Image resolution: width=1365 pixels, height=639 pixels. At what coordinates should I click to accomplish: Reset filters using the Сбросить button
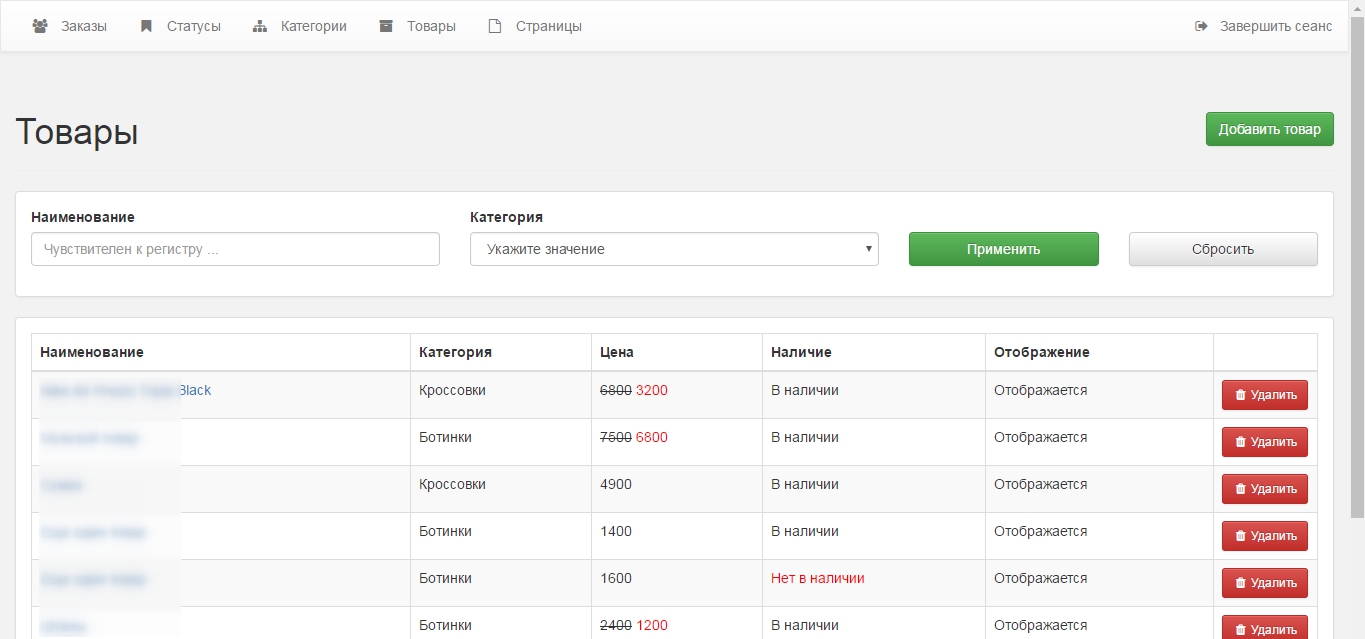(x=1222, y=249)
